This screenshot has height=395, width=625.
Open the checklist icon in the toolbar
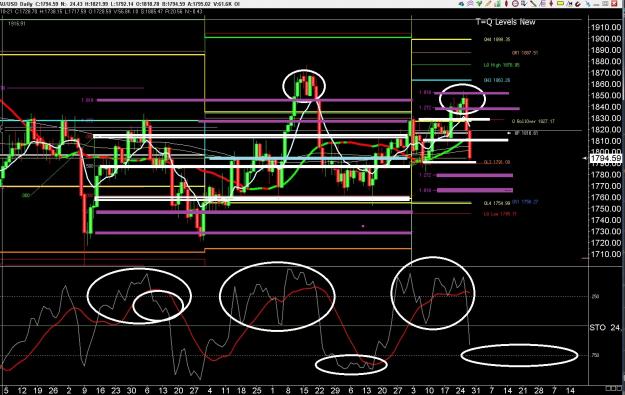tap(523, 4)
